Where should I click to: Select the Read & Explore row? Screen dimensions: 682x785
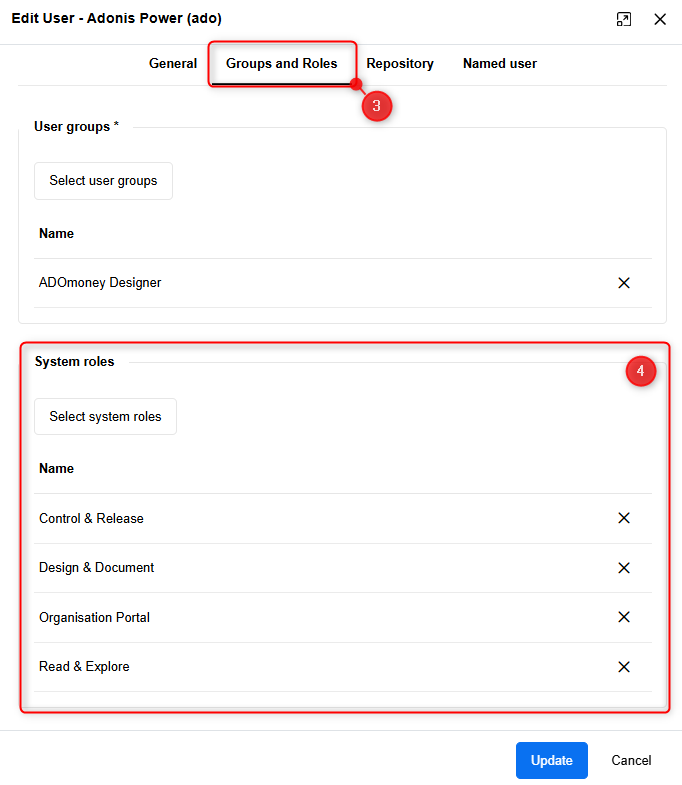click(x=343, y=666)
